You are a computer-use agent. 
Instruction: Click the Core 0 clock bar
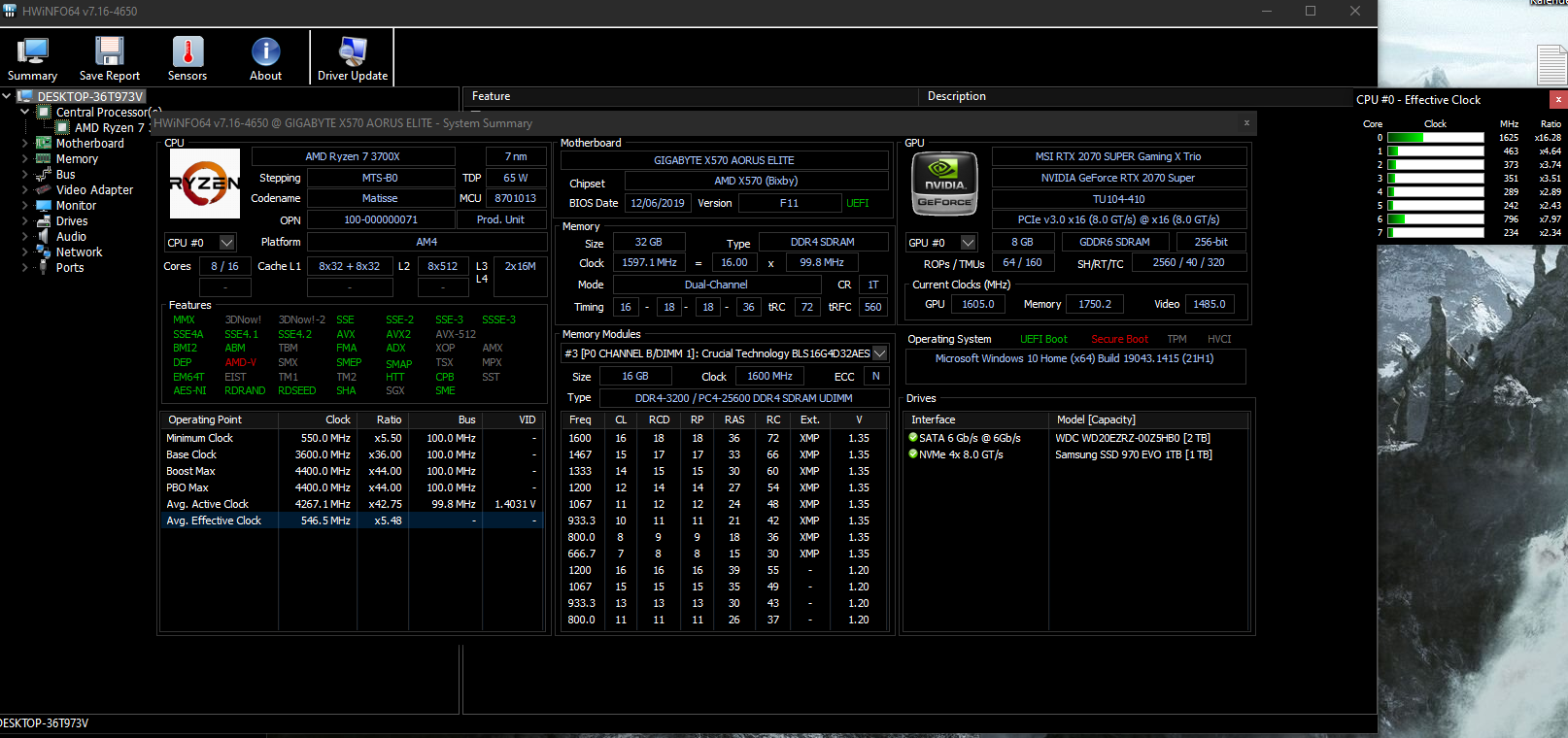pos(1436,138)
